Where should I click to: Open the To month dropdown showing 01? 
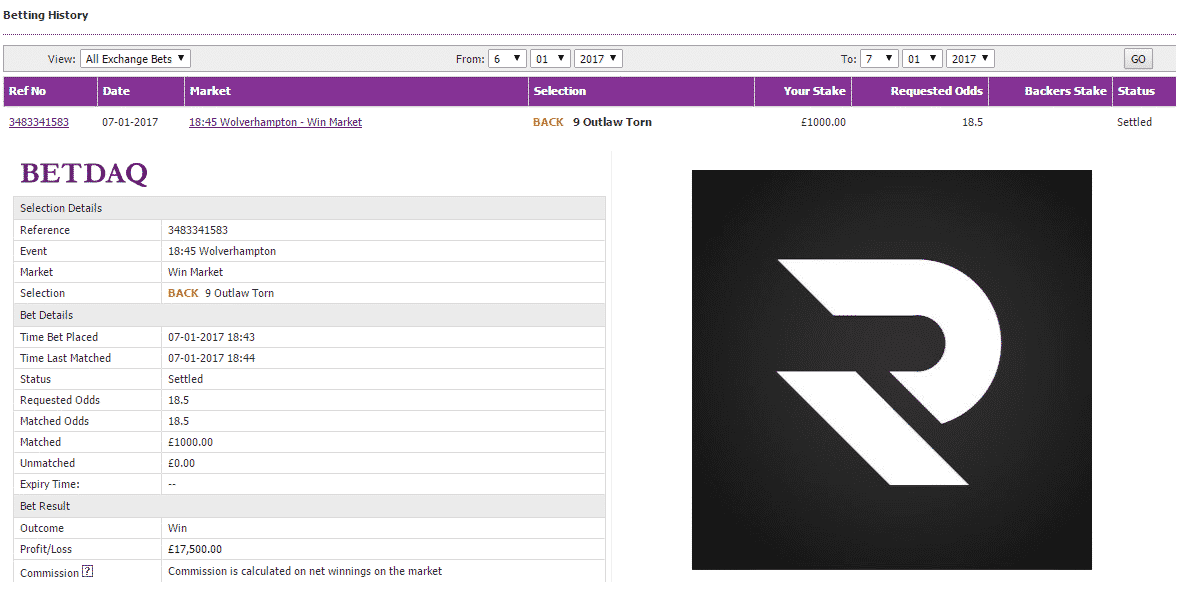pos(923,59)
